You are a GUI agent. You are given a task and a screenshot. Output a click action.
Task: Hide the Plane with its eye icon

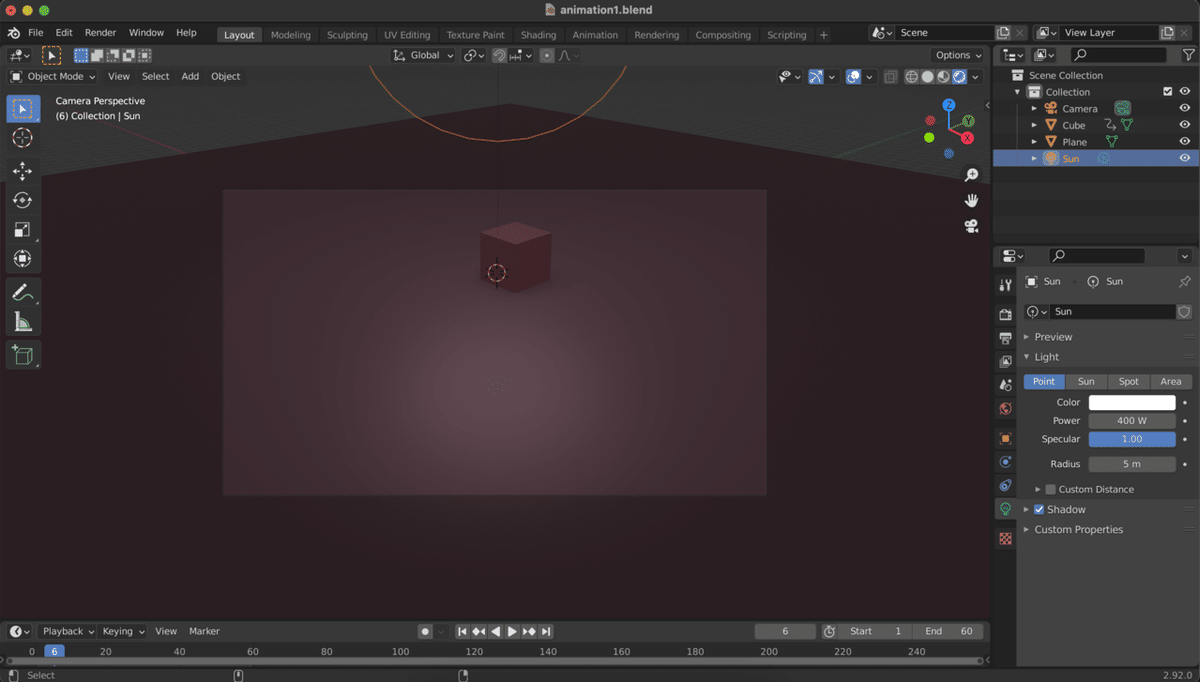click(1185, 142)
